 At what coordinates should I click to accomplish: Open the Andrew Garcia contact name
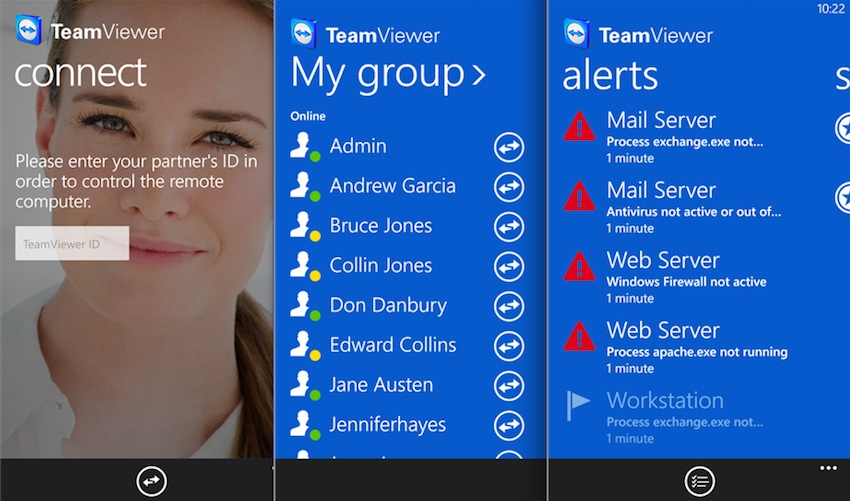(392, 186)
